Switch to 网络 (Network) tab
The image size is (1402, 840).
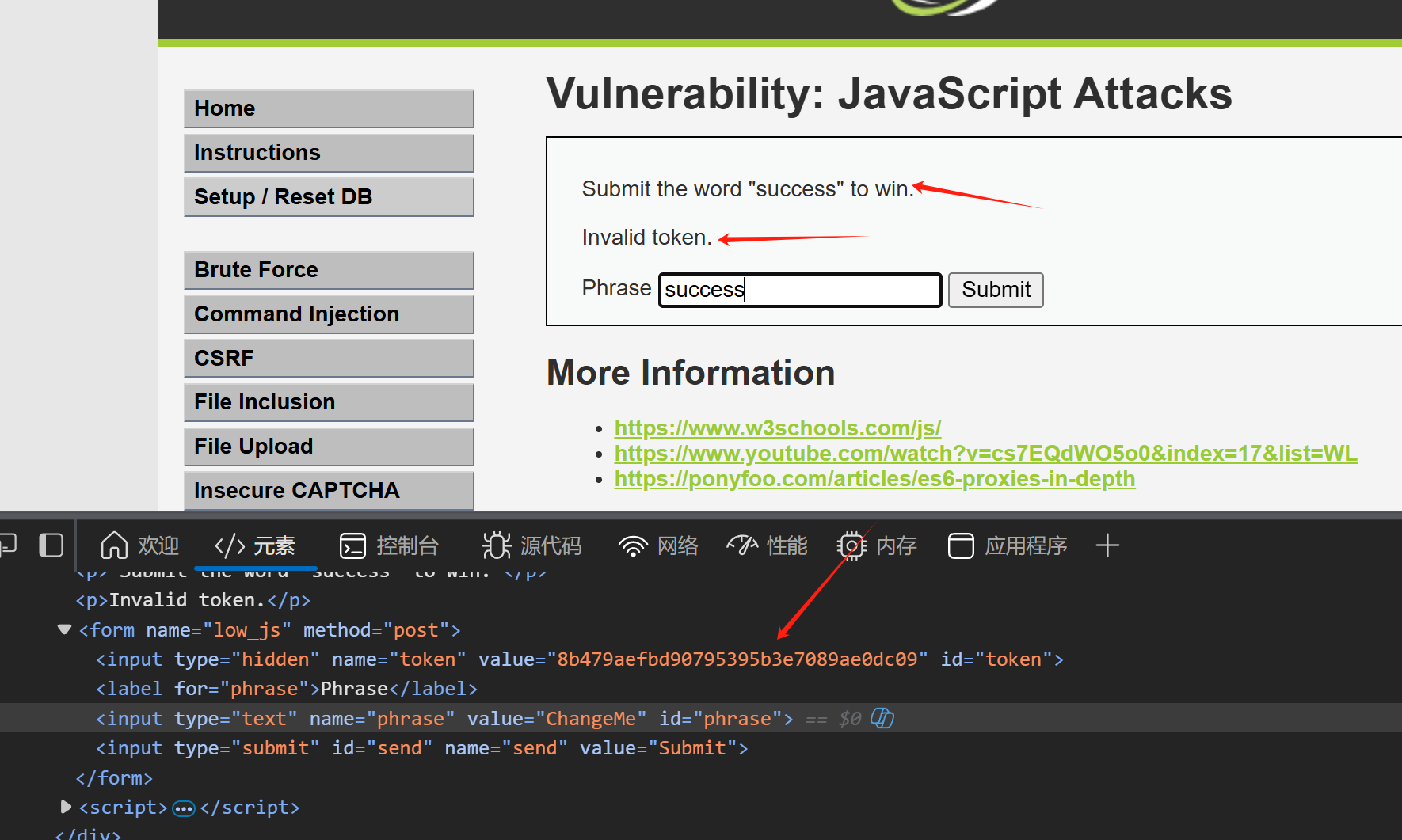coord(659,545)
